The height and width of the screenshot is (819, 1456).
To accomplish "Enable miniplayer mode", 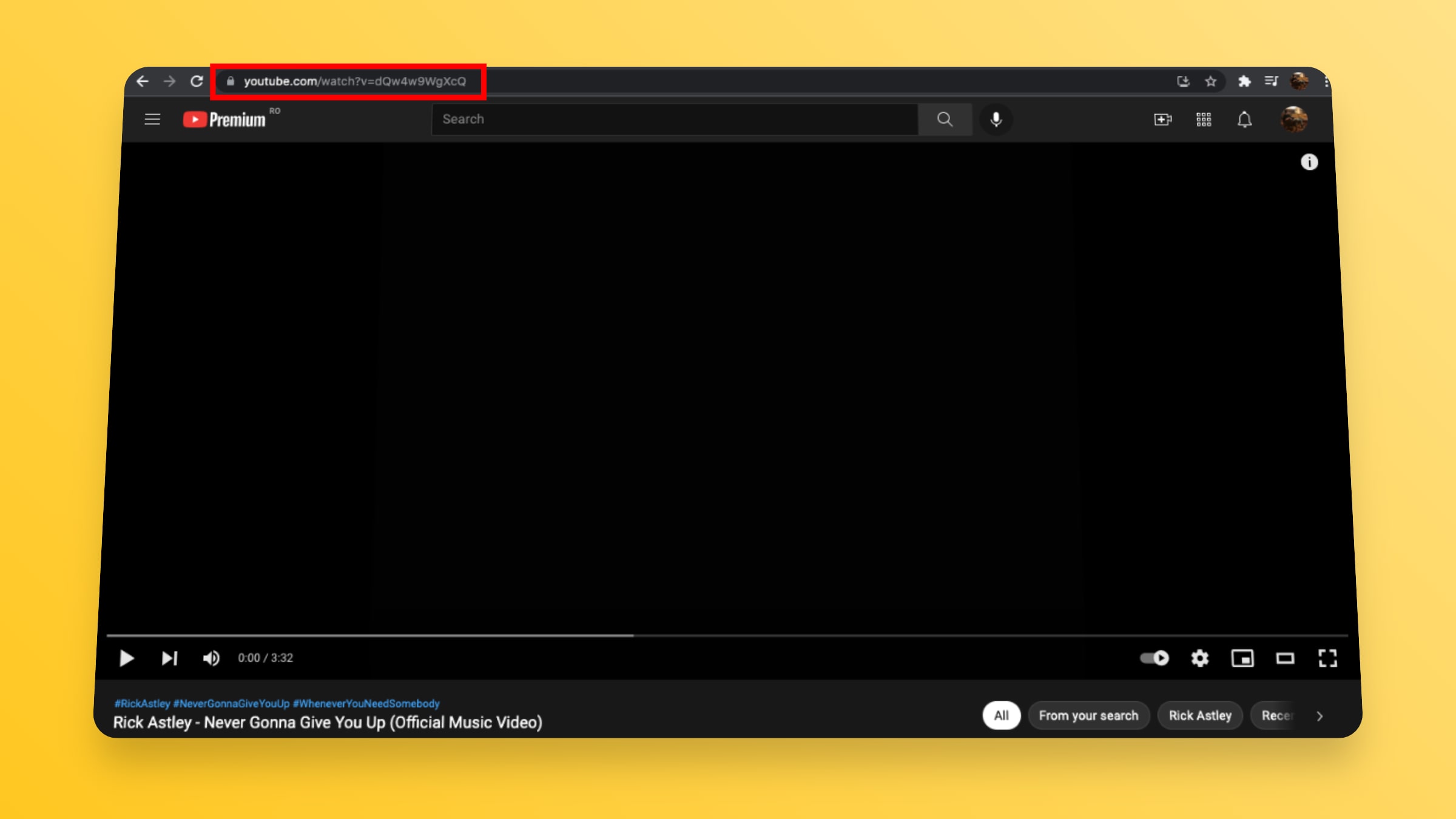I will click(1242, 658).
